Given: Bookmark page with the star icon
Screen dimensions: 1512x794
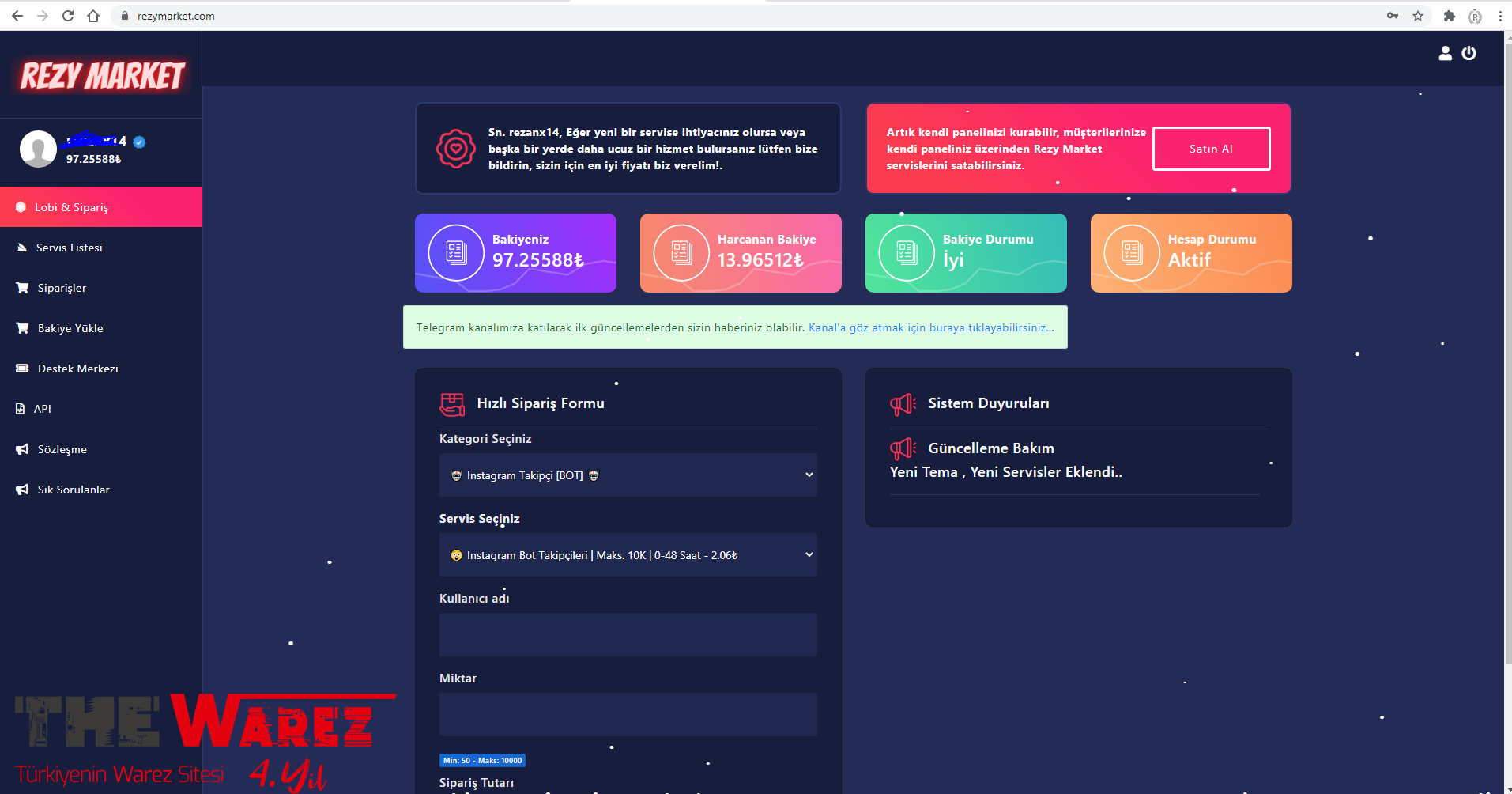Looking at the screenshot, I should click(x=1418, y=16).
